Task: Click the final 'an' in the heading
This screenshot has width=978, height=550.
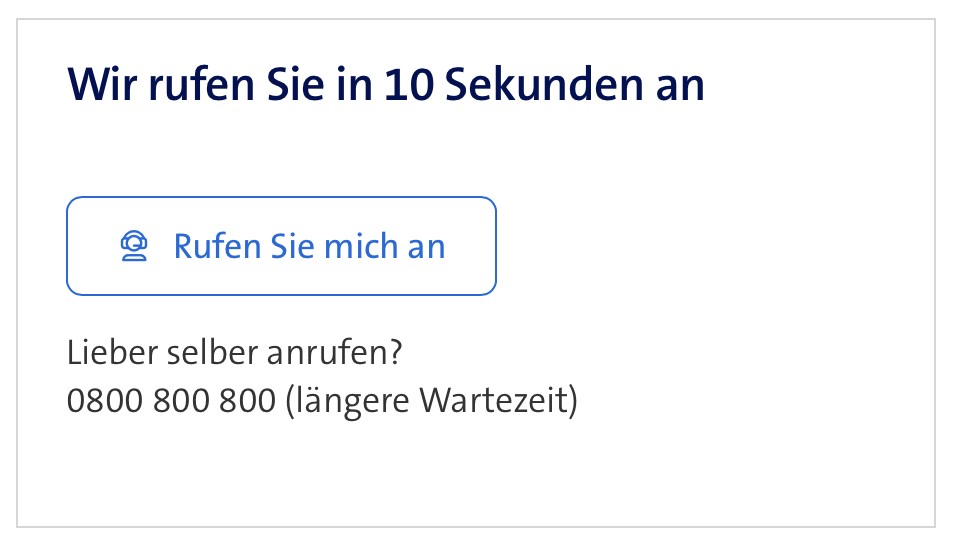Action: [x=678, y=85]
